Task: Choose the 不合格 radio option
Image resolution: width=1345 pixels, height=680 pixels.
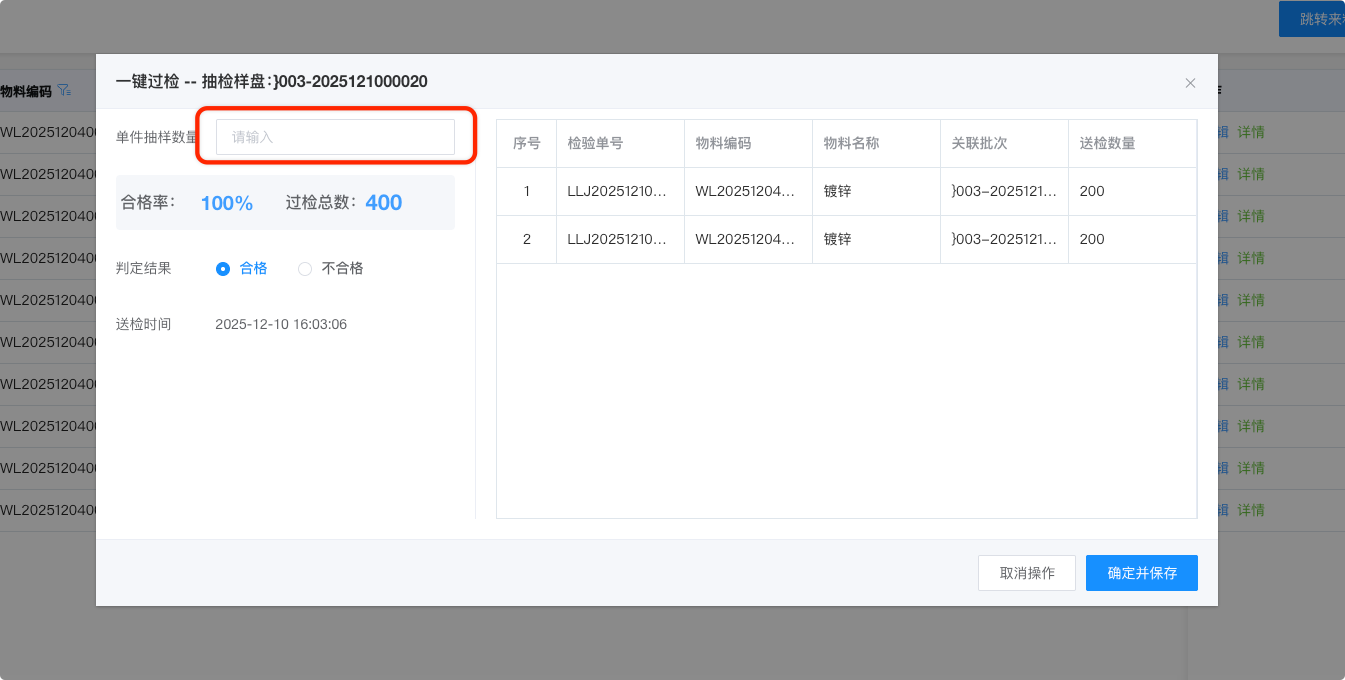Action: [x=305, y=268]
